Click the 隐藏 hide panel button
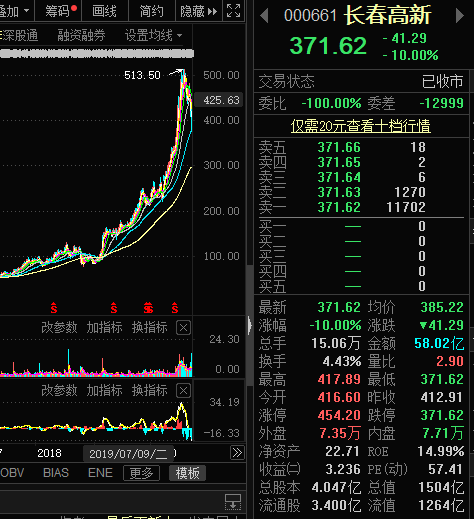 [x=198, y=11]
